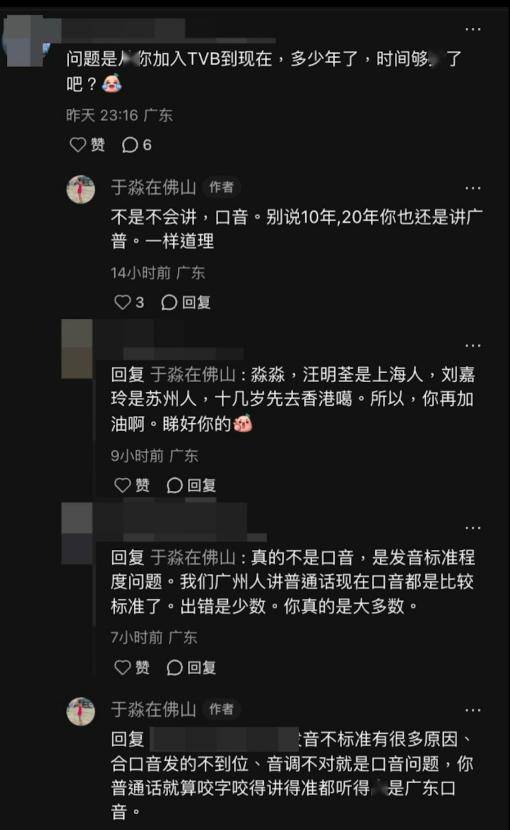The width and height of the screenshot is (510, 830).
Task: Open the options dots beside the first 于淼在佛山 reply
Action: coord(472,188)
